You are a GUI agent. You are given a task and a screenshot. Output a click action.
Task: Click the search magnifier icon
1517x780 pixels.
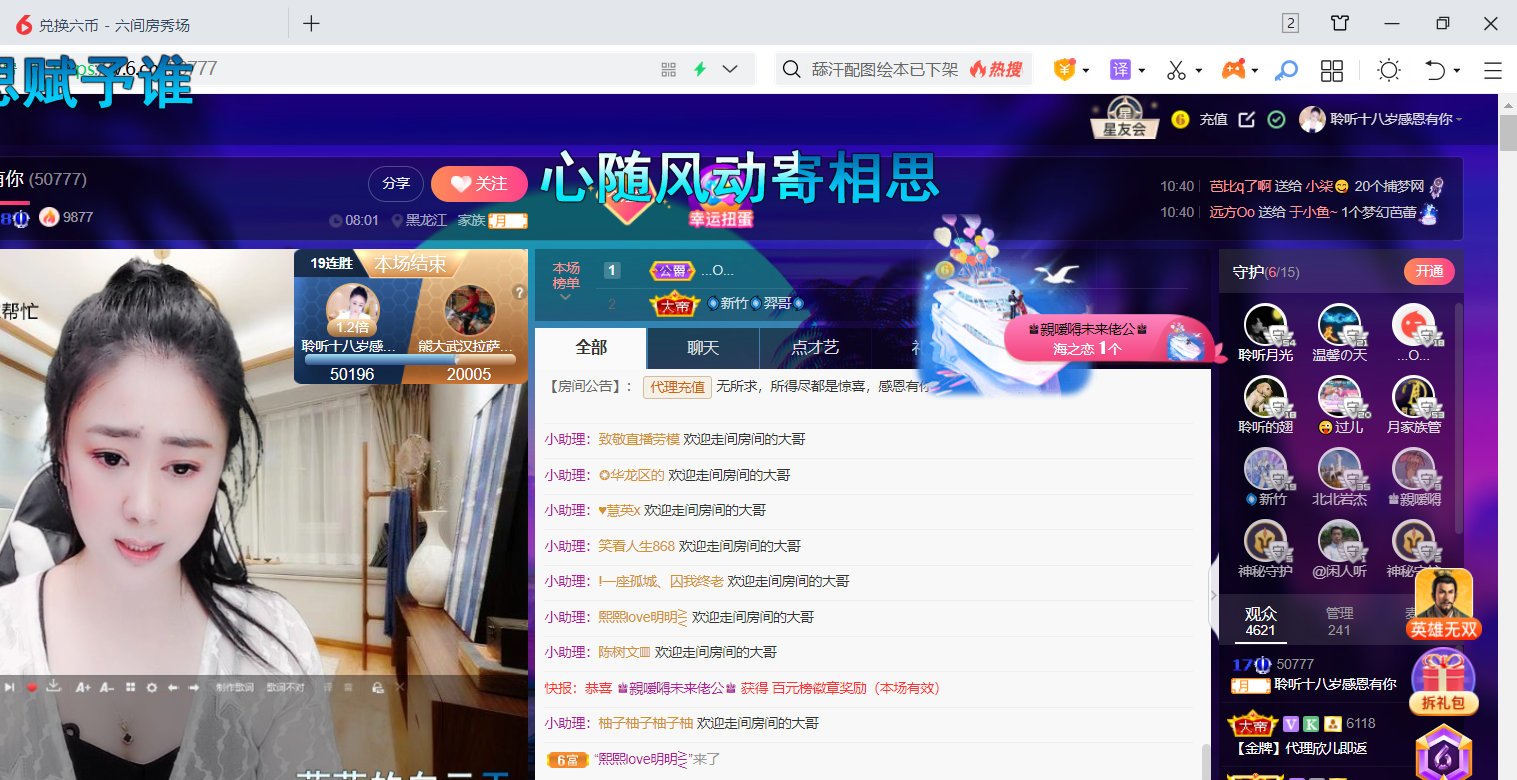(792, 69)
